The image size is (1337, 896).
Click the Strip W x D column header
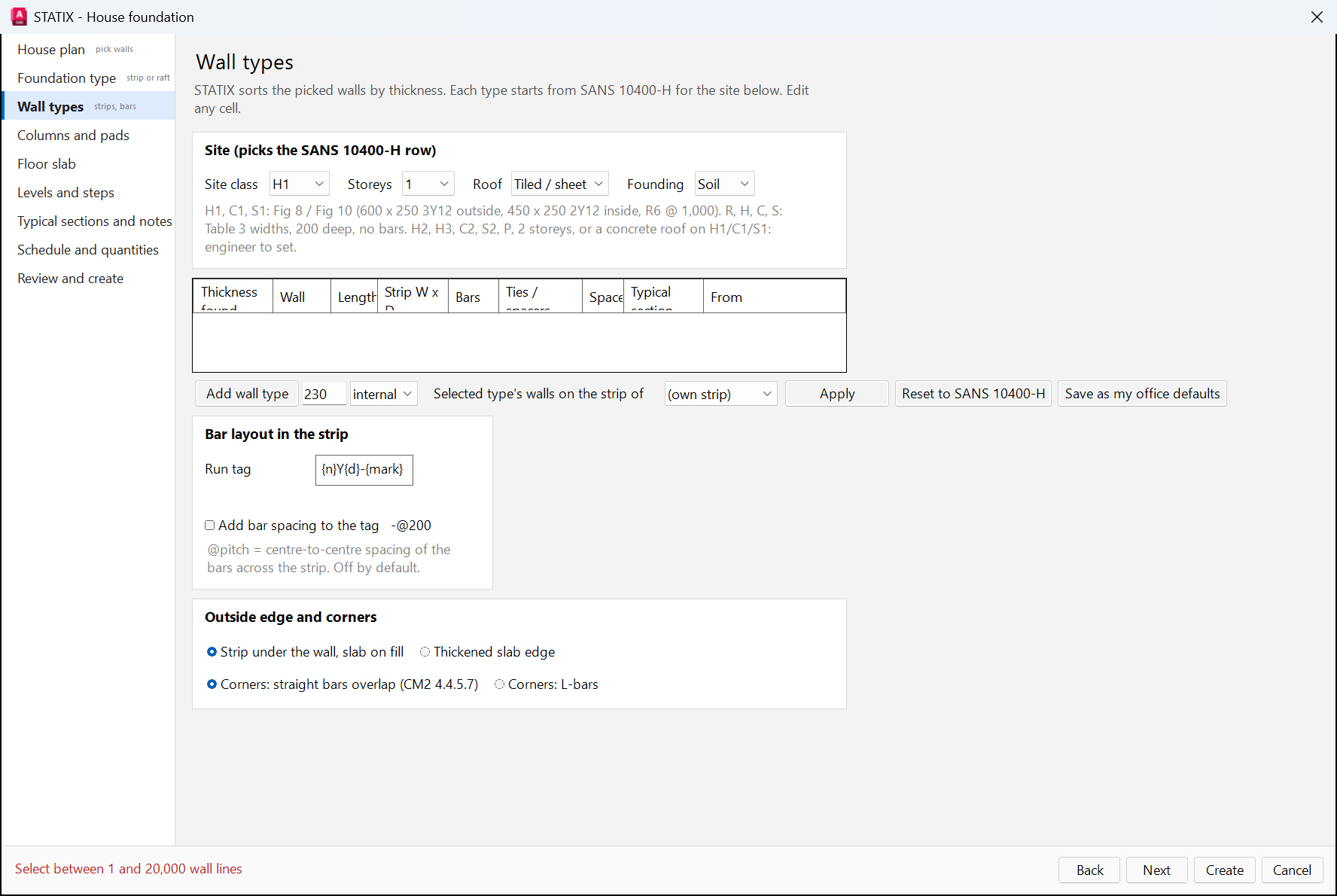click(413, 296)
